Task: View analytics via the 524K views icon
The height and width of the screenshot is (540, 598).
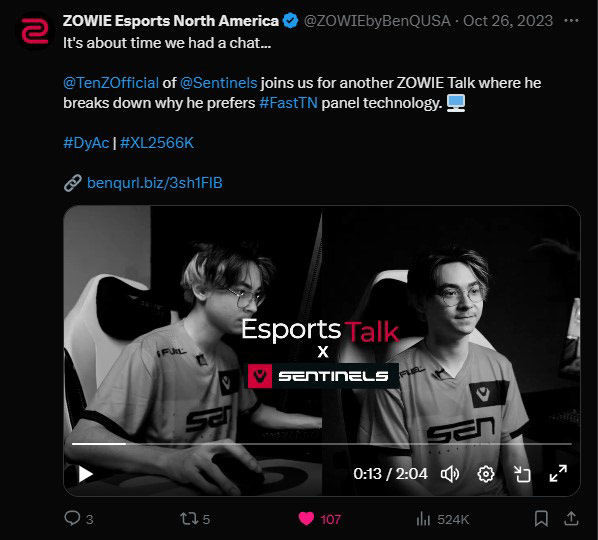Action: click(x=423, y=519)
